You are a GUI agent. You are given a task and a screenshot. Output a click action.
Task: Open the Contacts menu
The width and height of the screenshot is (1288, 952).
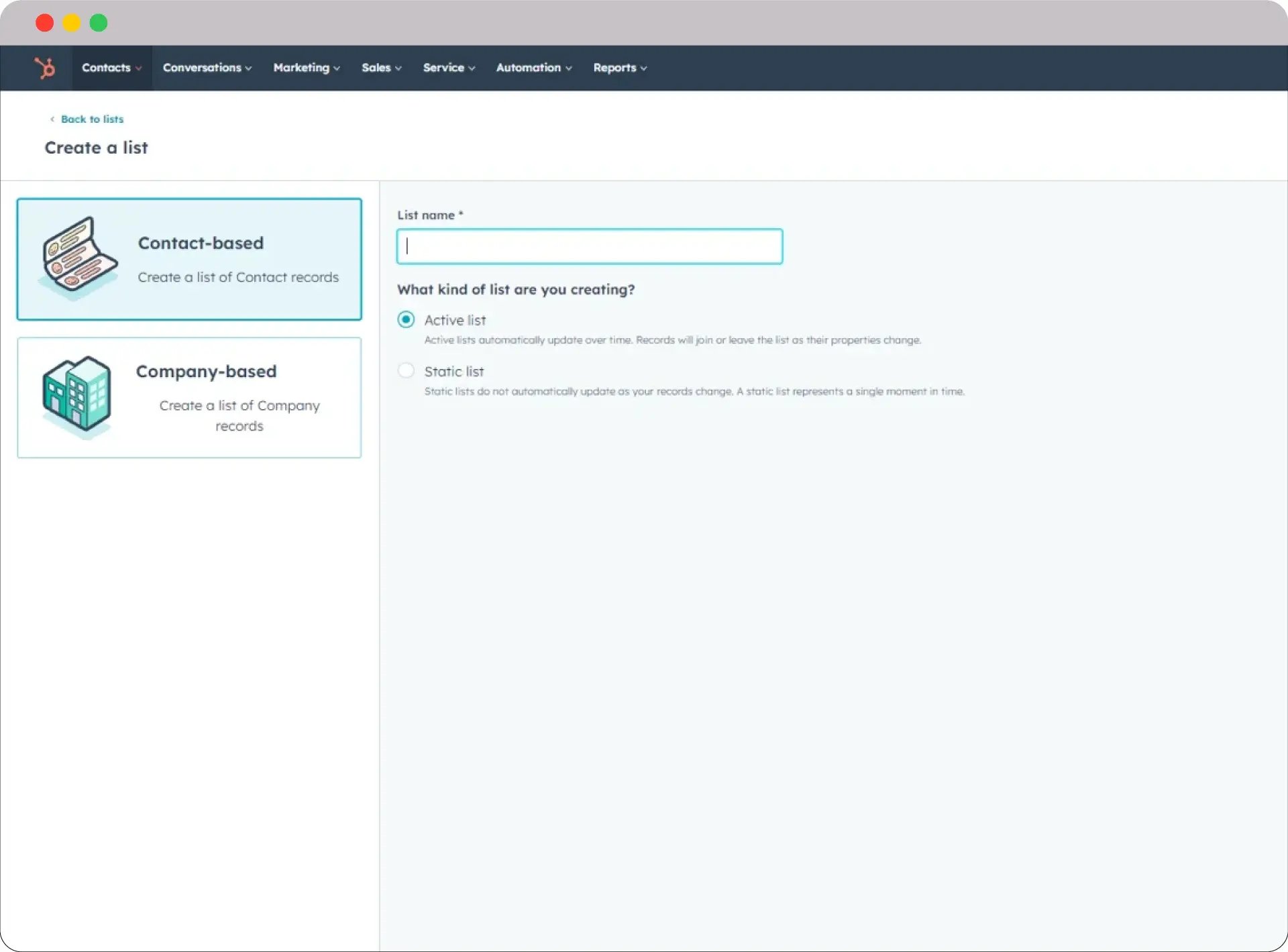tap(106, 68)
